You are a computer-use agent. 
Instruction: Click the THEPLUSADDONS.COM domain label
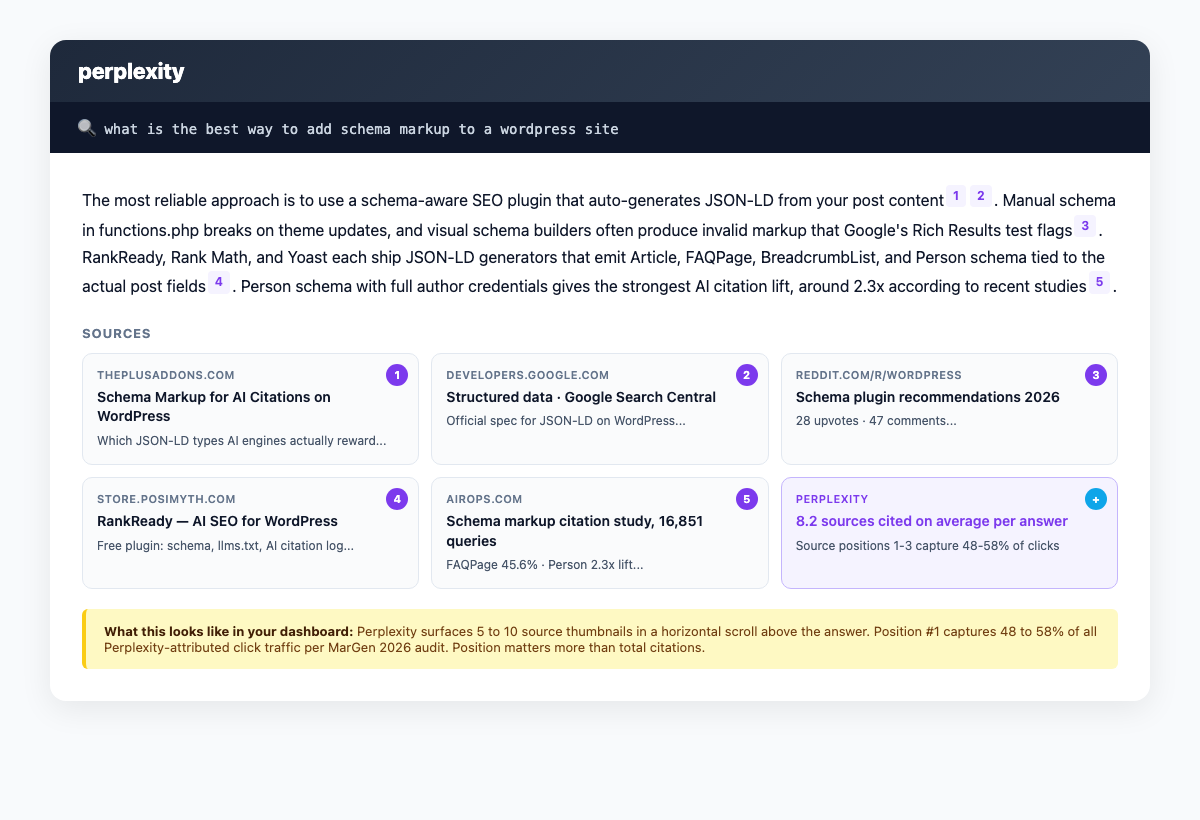pos(166,375)
